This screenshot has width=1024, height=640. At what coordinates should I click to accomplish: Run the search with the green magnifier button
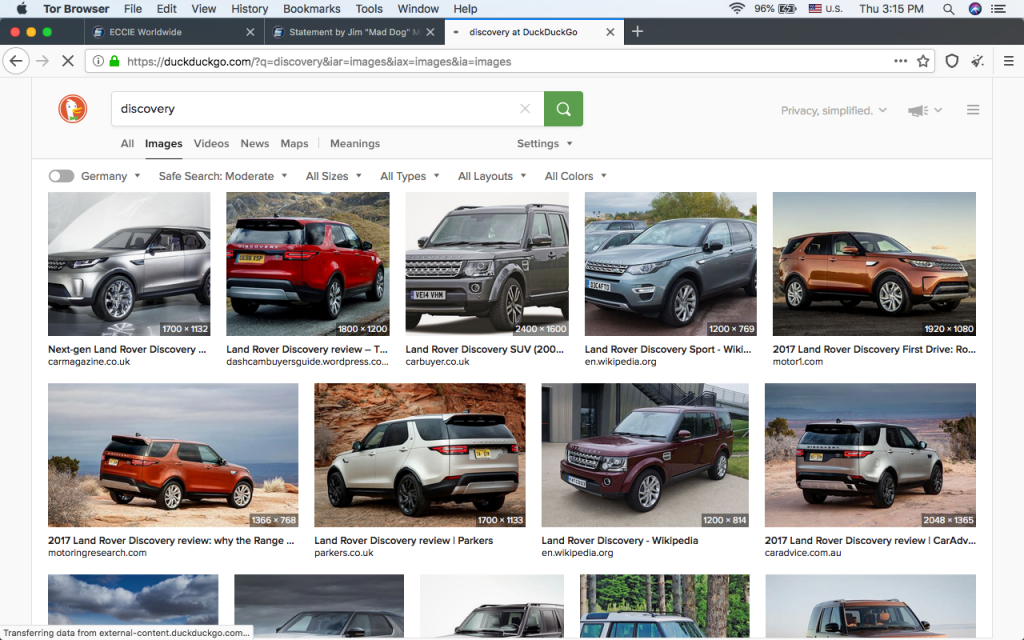click(564, 109)
